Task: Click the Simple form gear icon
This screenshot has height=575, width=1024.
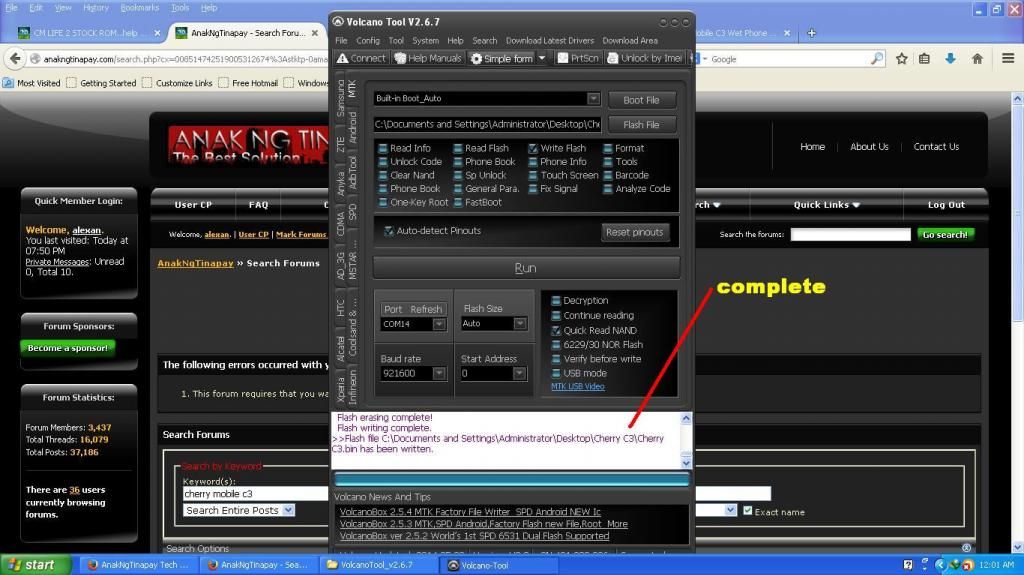Action: point(477,58)
